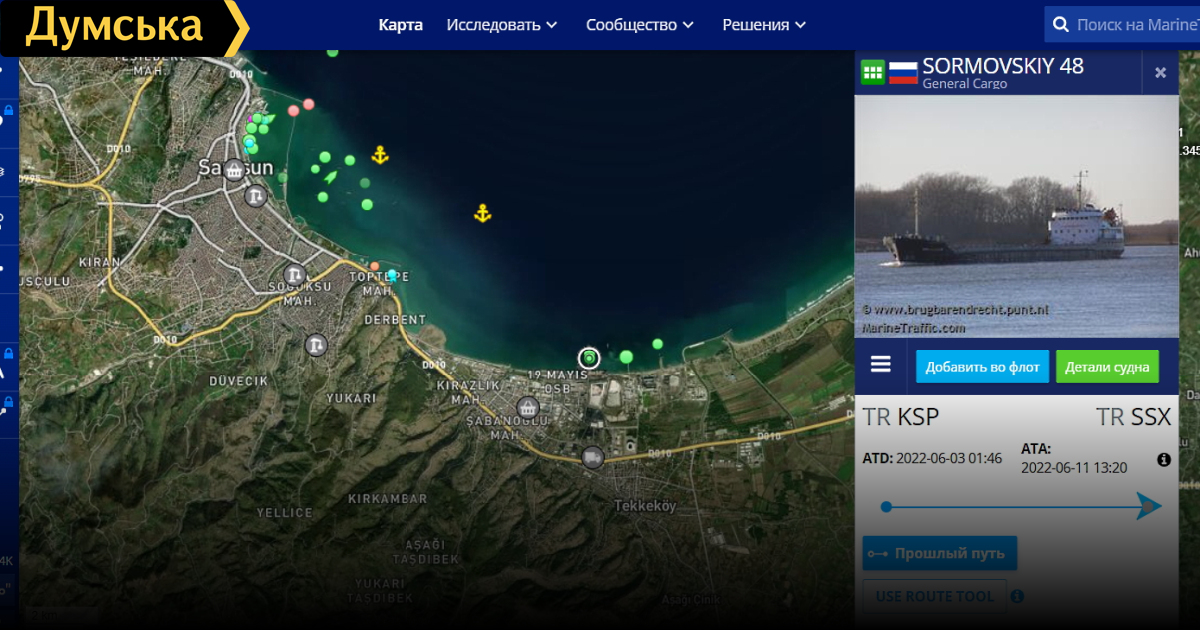Click the grey truck icon above Tekkeköy
This screenshot has height=630, width=1200.
[x=592, y=457]
